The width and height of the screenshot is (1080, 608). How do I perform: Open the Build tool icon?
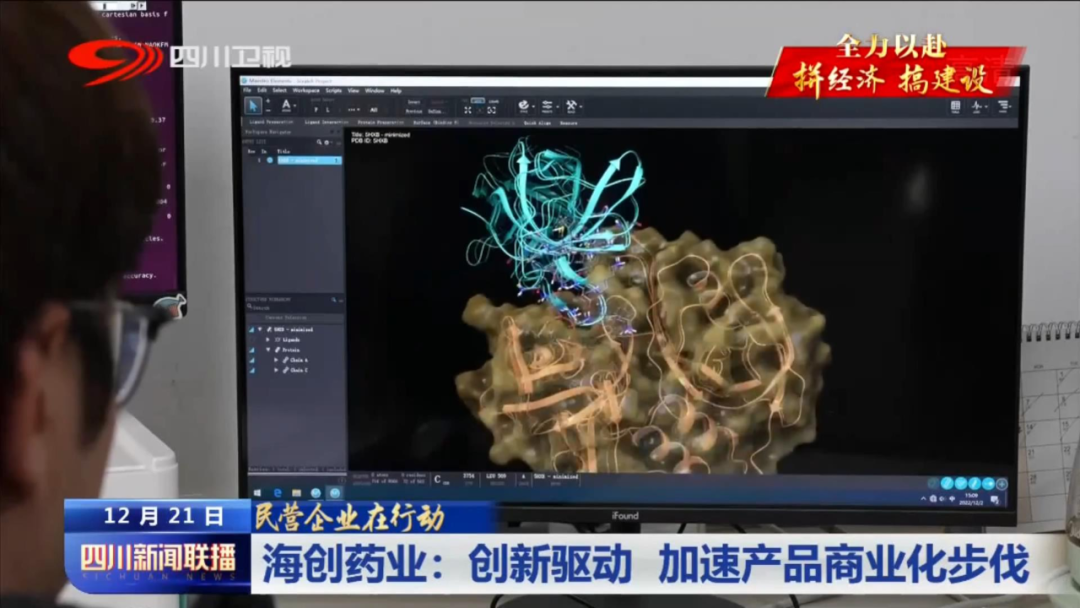tap(524, 106)
